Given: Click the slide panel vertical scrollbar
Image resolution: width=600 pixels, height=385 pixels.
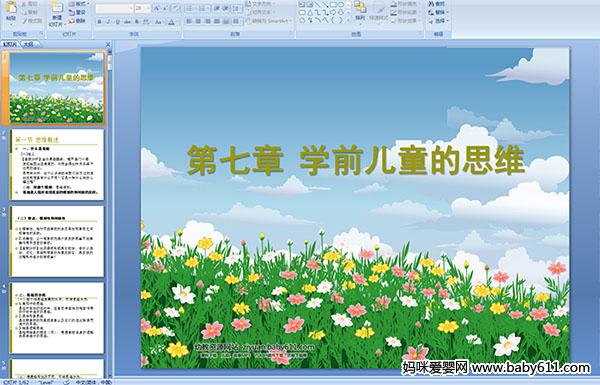Looking at the screenshot, I should click(110, 214).
